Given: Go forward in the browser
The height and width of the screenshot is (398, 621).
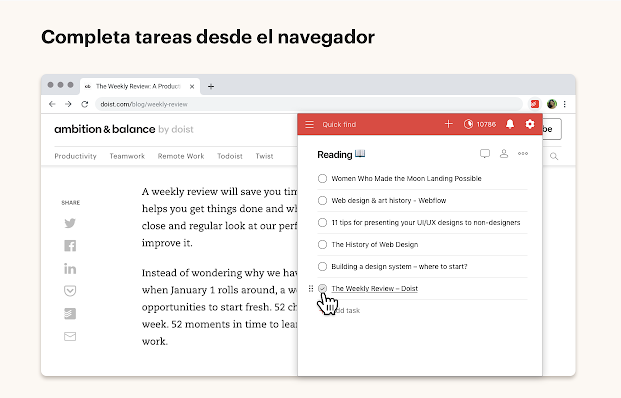Looking at the screenshot, I should tap(68, 104).
